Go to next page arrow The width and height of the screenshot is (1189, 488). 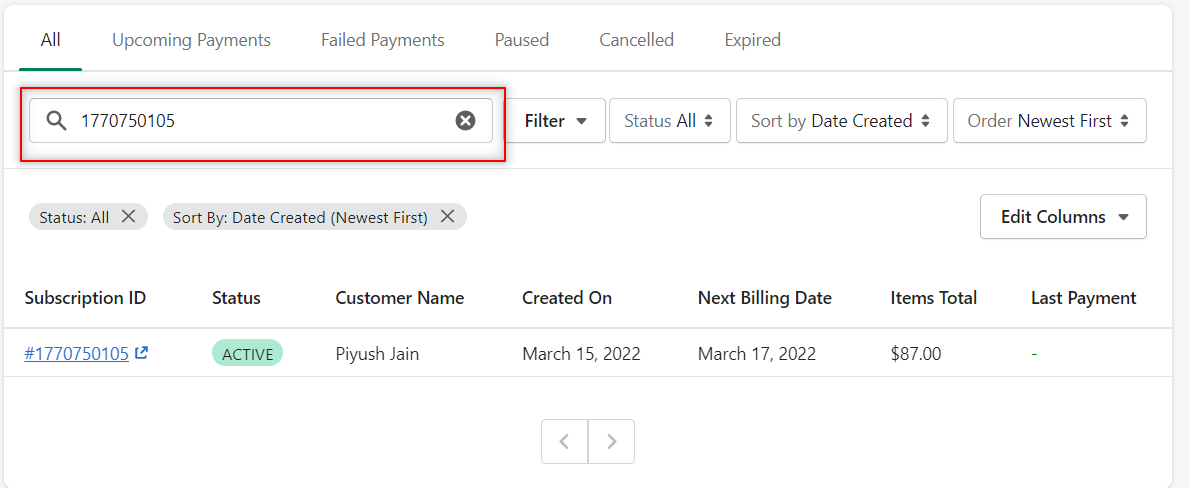coord(611,441)
